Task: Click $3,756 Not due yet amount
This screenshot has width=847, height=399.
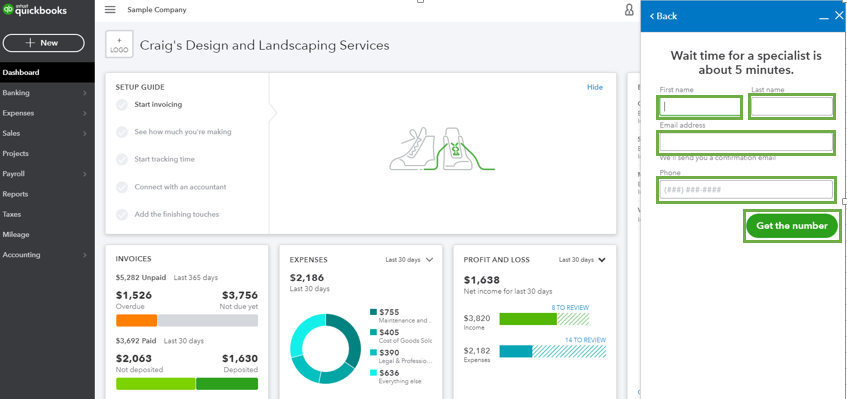Action: pyautogui.click(x=239, y=295)
